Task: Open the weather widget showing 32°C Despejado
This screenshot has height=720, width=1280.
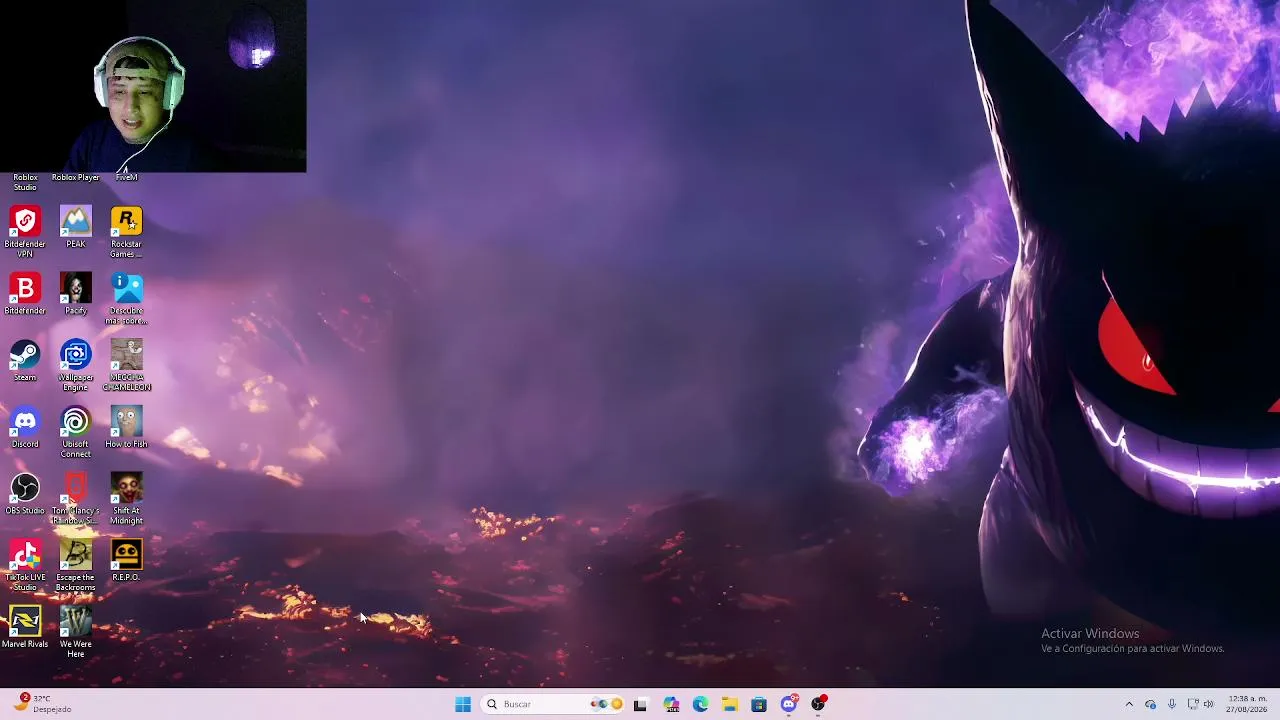Action: point(42,704)
